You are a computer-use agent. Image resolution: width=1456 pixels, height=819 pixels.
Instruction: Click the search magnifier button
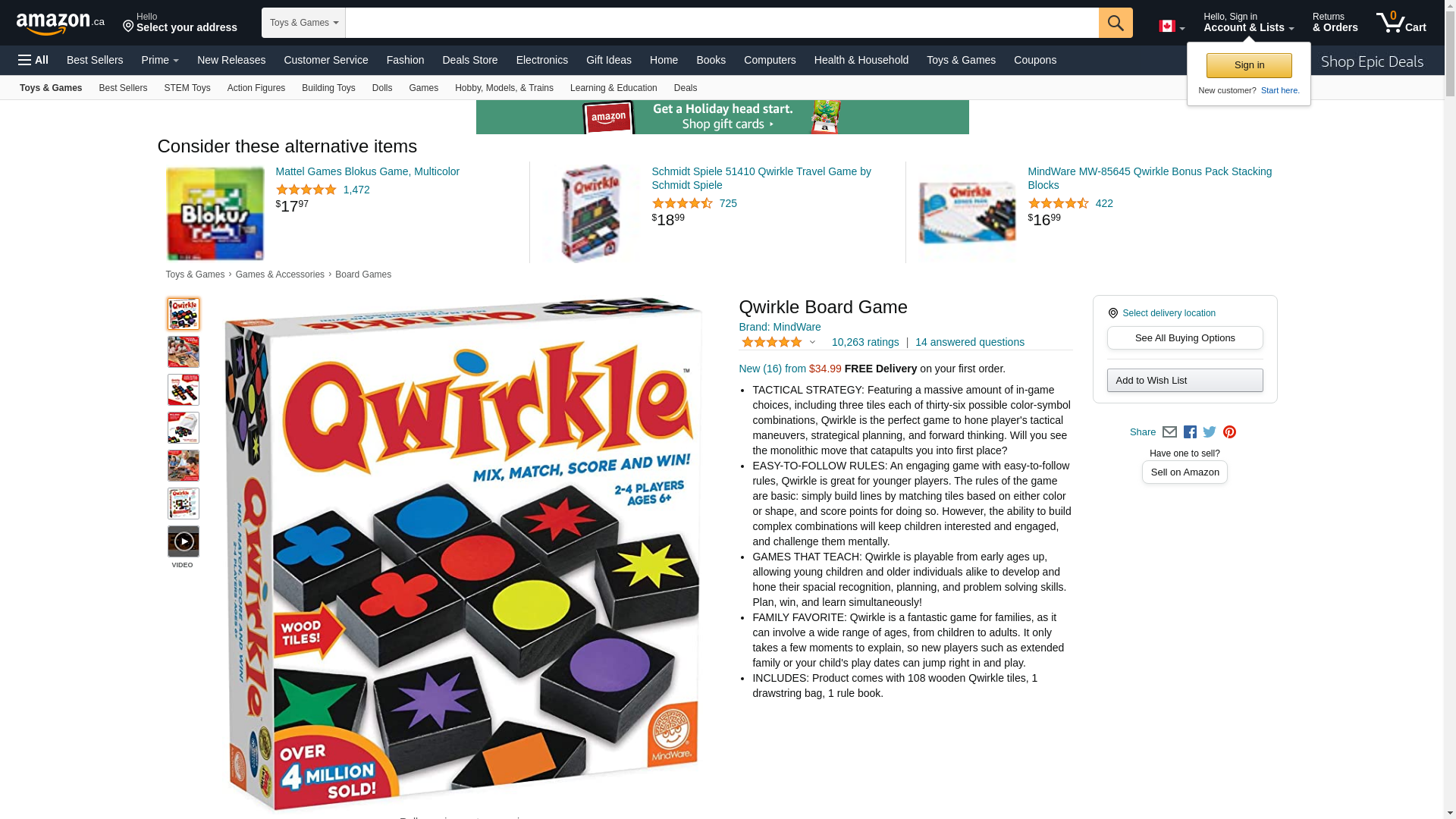click(1116, 23)
